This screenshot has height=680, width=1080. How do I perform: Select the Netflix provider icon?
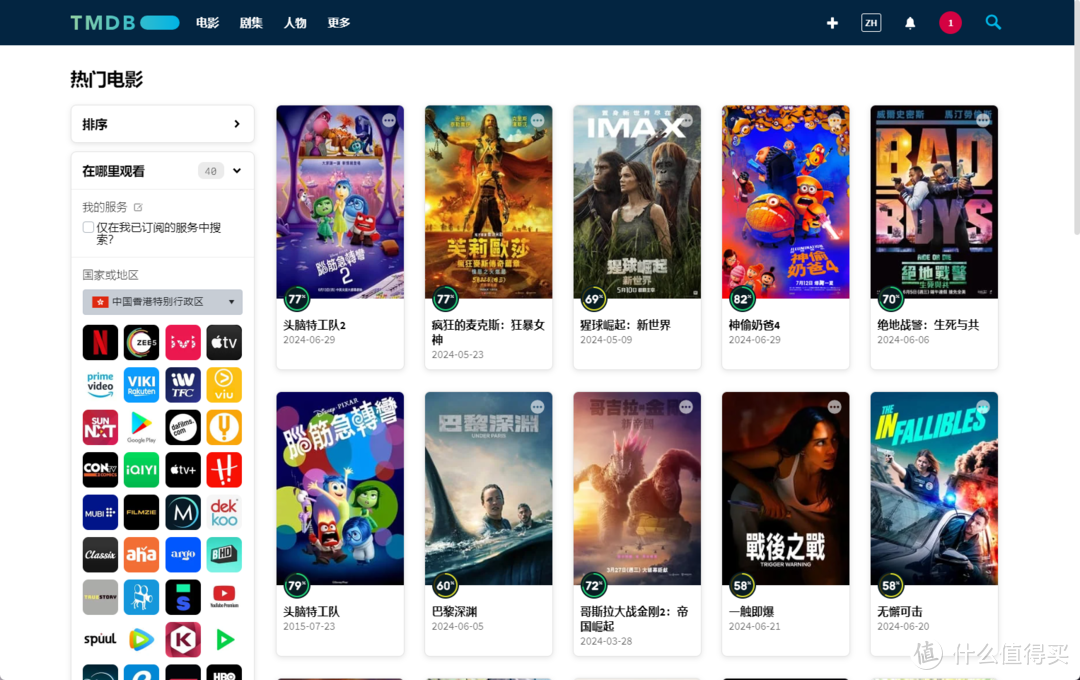click(x=101, y=342)
